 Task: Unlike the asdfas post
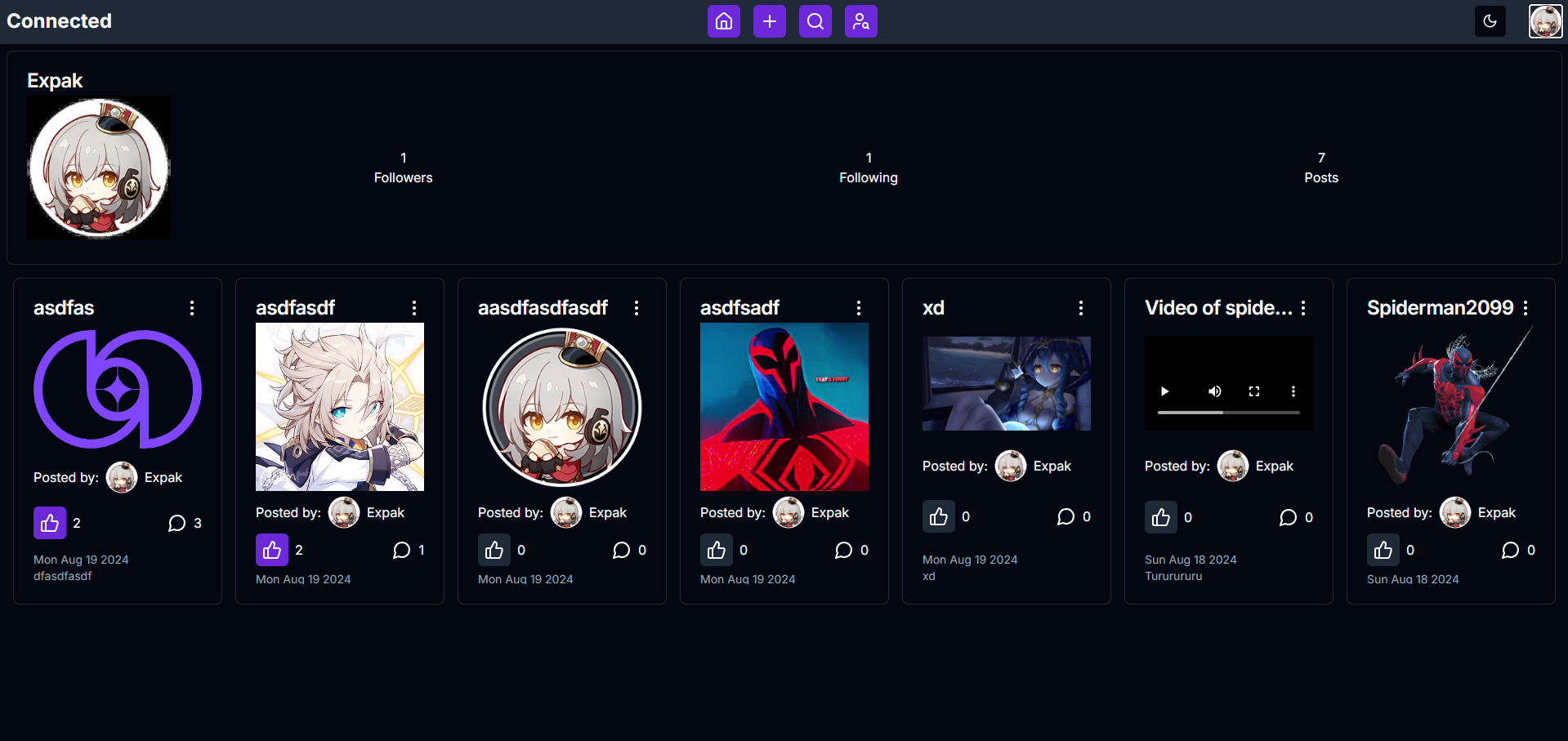tap(50, 523)
